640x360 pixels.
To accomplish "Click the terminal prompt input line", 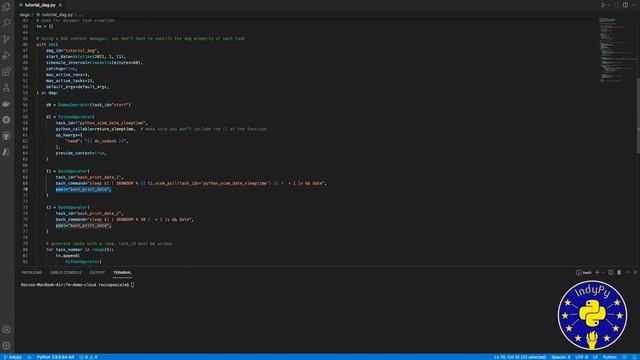I will click(78, 284).
